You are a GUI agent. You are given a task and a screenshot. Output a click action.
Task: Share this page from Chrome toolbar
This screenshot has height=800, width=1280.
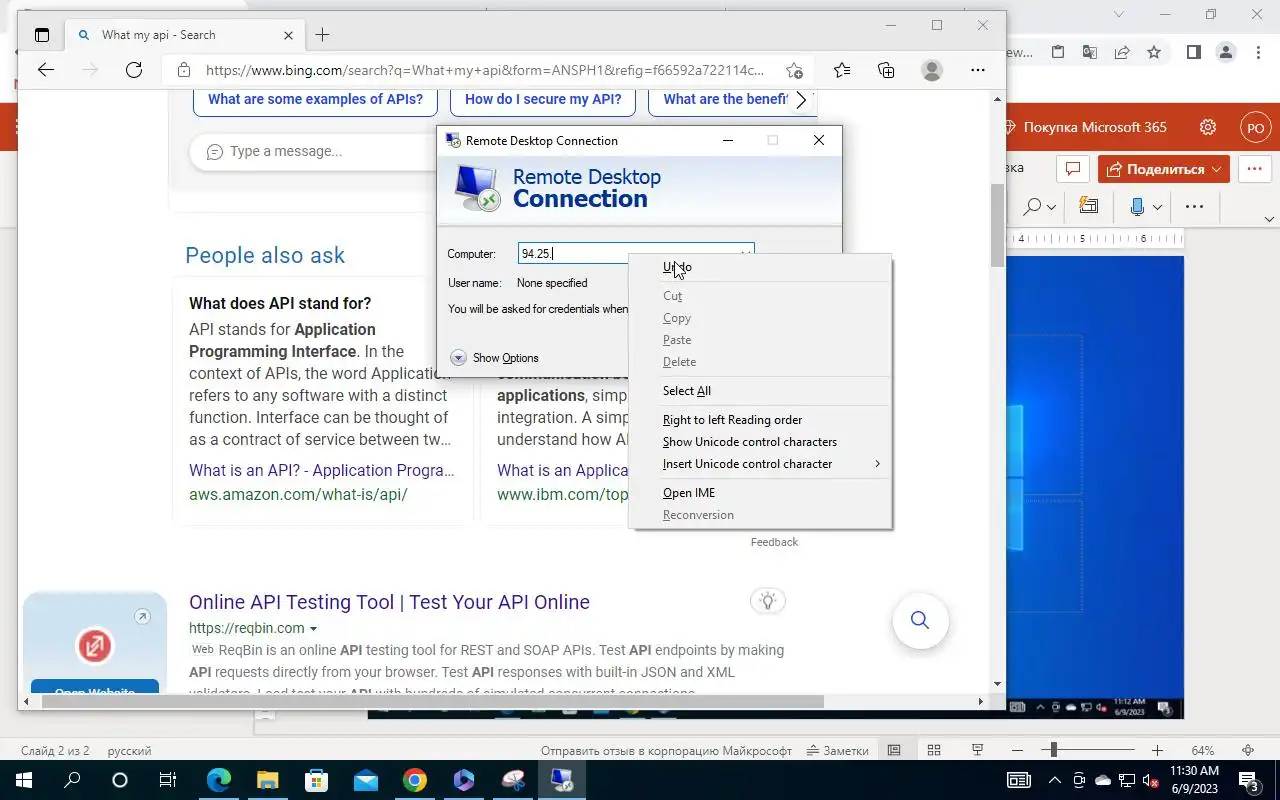[1122, 52]
